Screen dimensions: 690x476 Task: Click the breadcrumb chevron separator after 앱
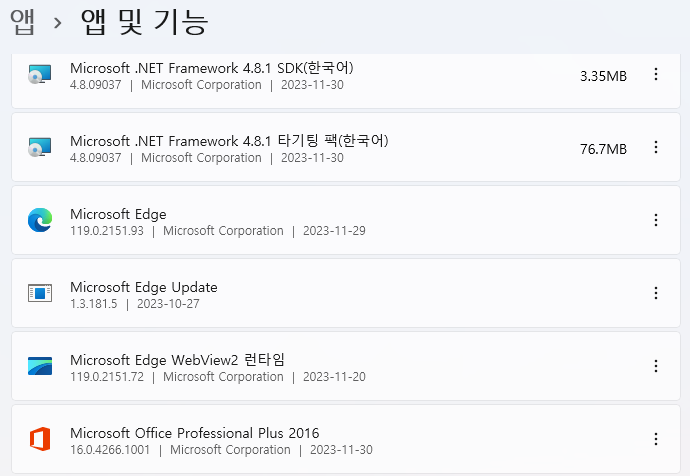57,23
